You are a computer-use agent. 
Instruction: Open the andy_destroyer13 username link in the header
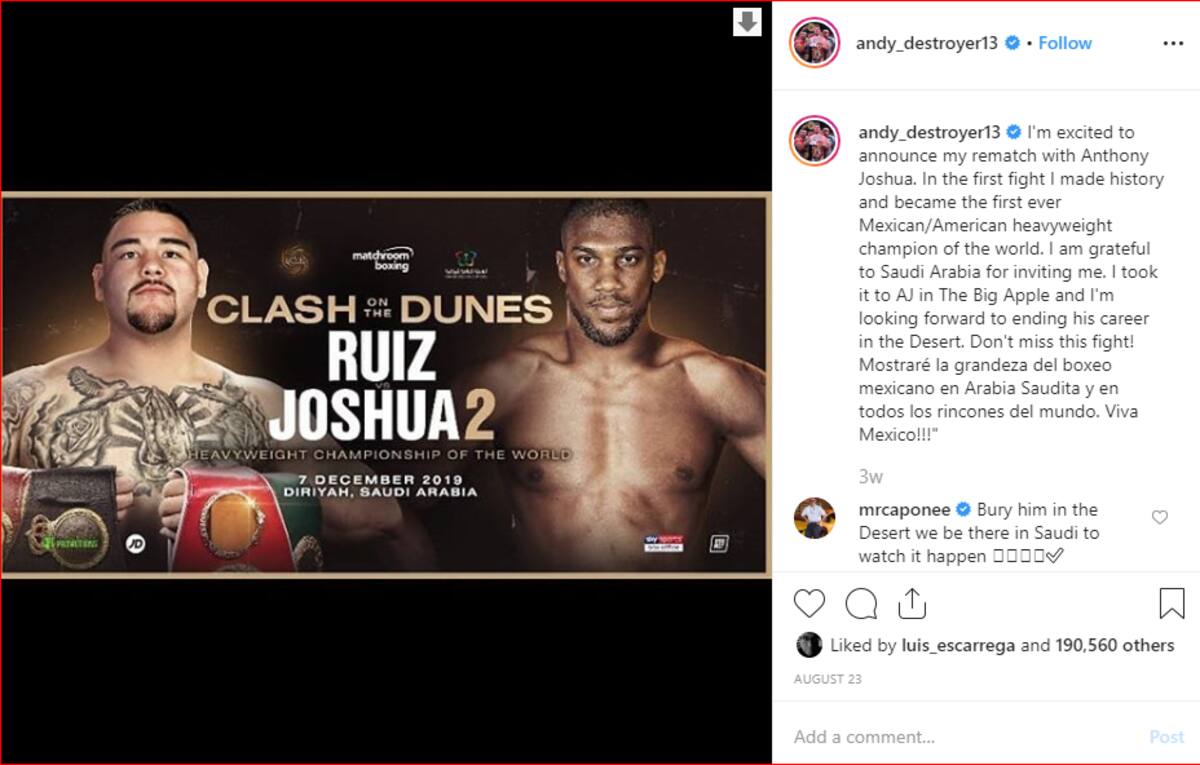(x=927, y=43)
